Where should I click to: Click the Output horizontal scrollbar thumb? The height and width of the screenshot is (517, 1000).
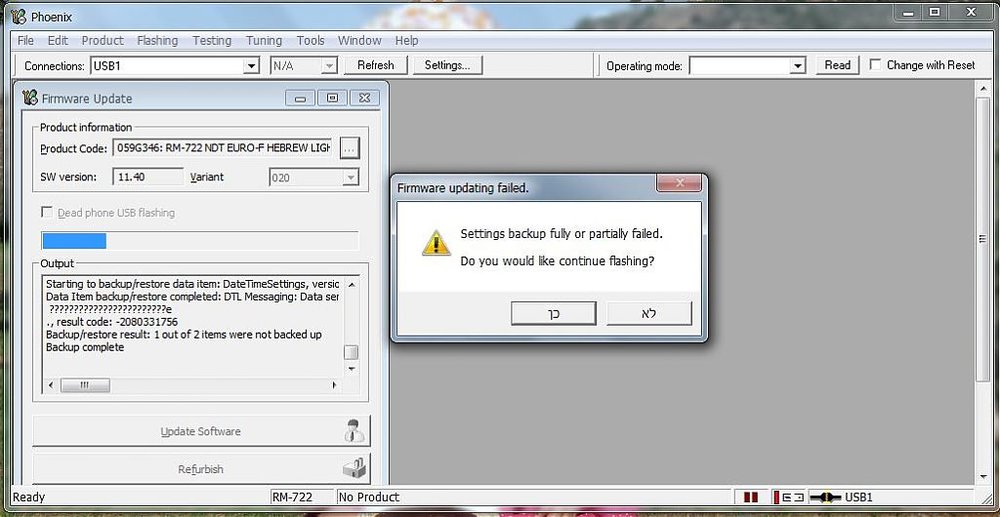[x=85, y=385]
